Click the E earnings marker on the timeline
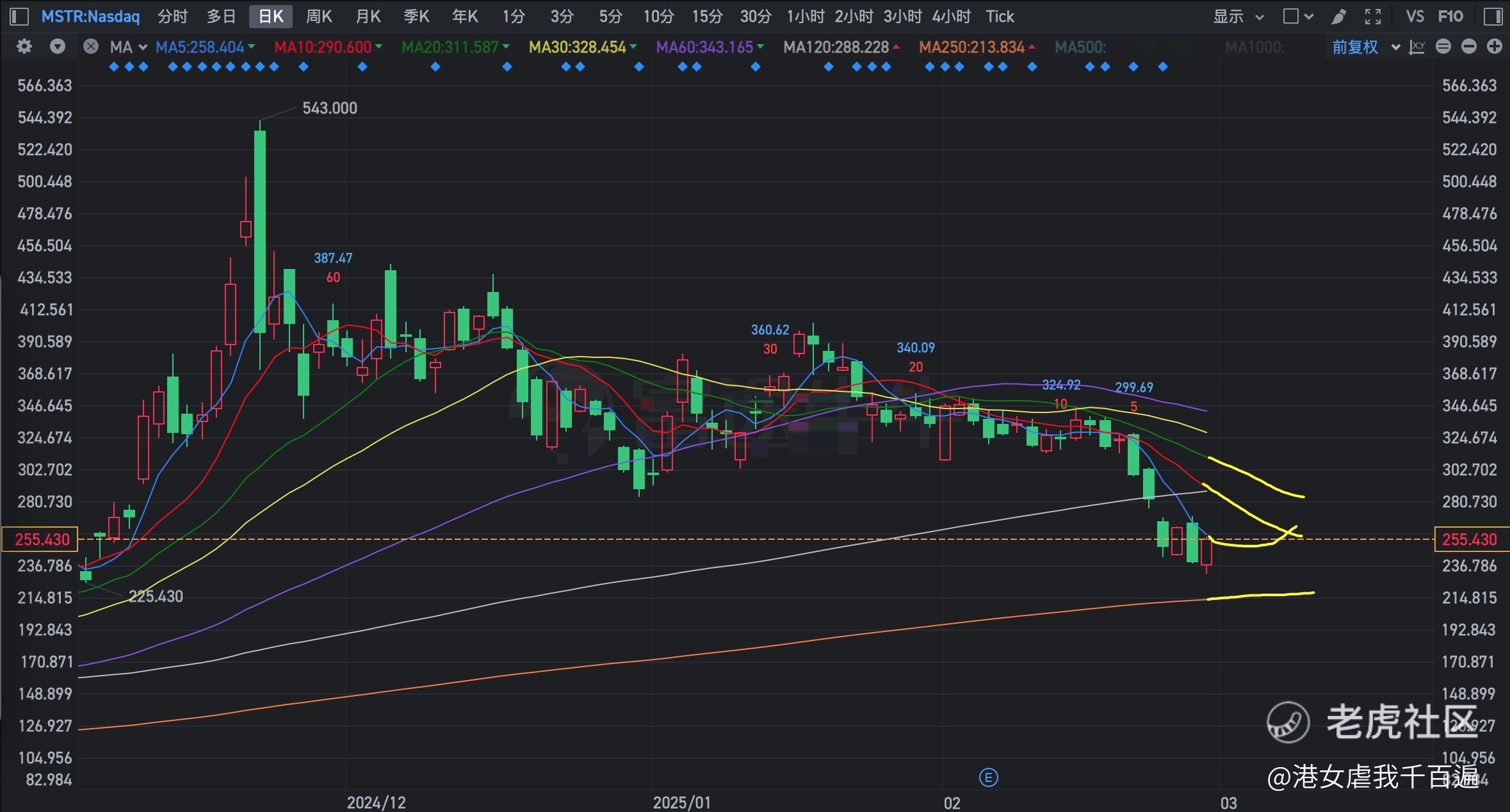Screen dimensions: 1510x812 click(989, 778)
